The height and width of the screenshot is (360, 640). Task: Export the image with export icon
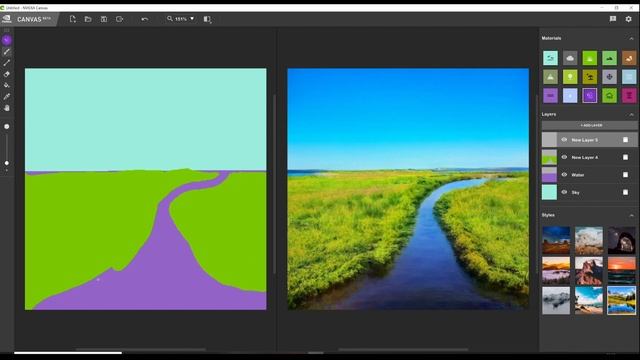tap(119, 19)
